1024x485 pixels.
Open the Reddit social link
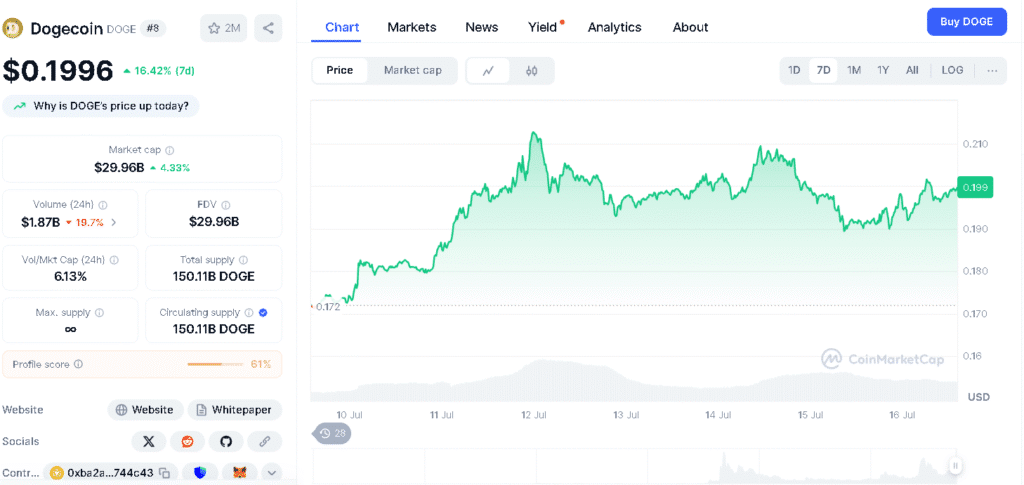tap(187, 442)
